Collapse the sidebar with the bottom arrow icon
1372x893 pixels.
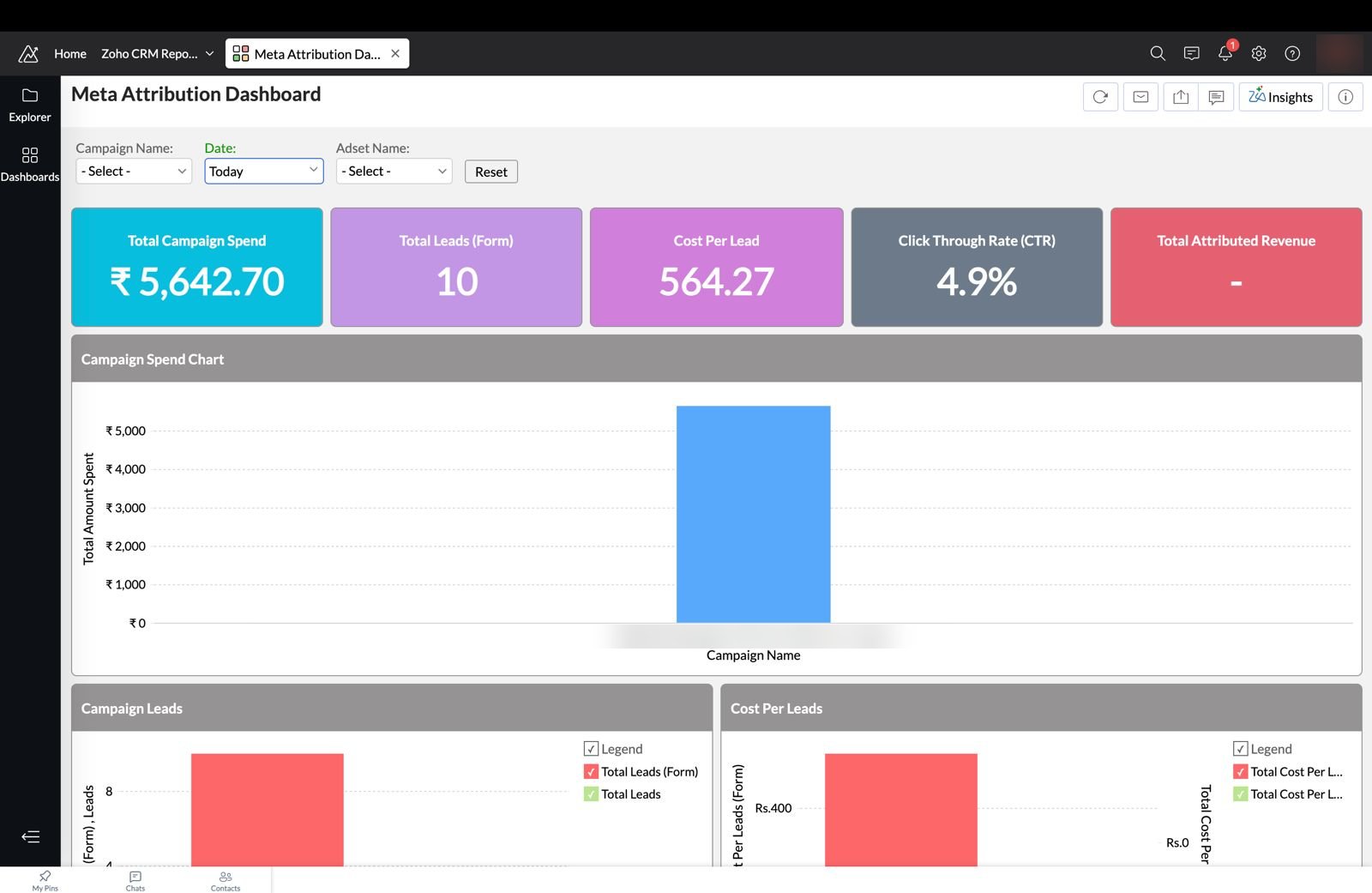(31, 836)
